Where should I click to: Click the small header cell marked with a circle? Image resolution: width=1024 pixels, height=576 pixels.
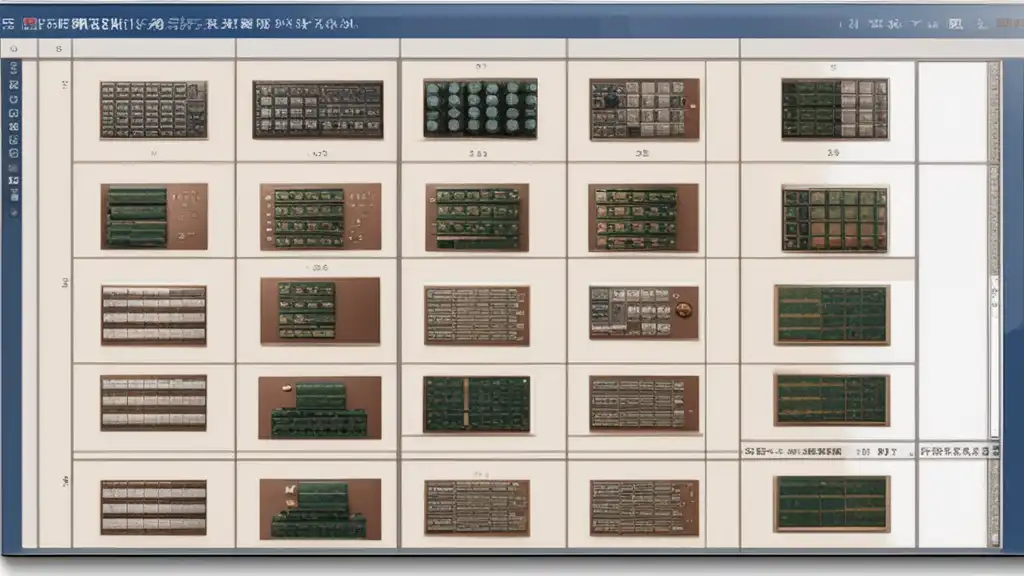[14, 49]
